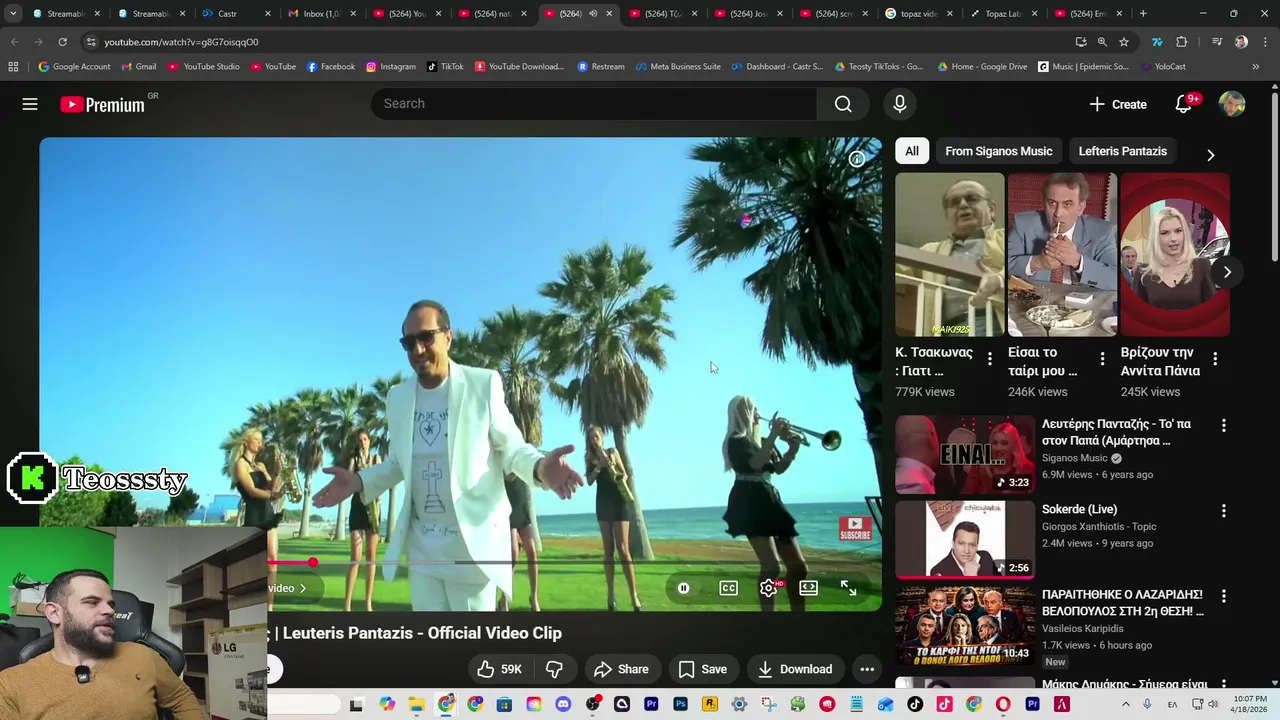
Task: Switch to the Topaz Lab browser tab
Action: [1003, 14]
